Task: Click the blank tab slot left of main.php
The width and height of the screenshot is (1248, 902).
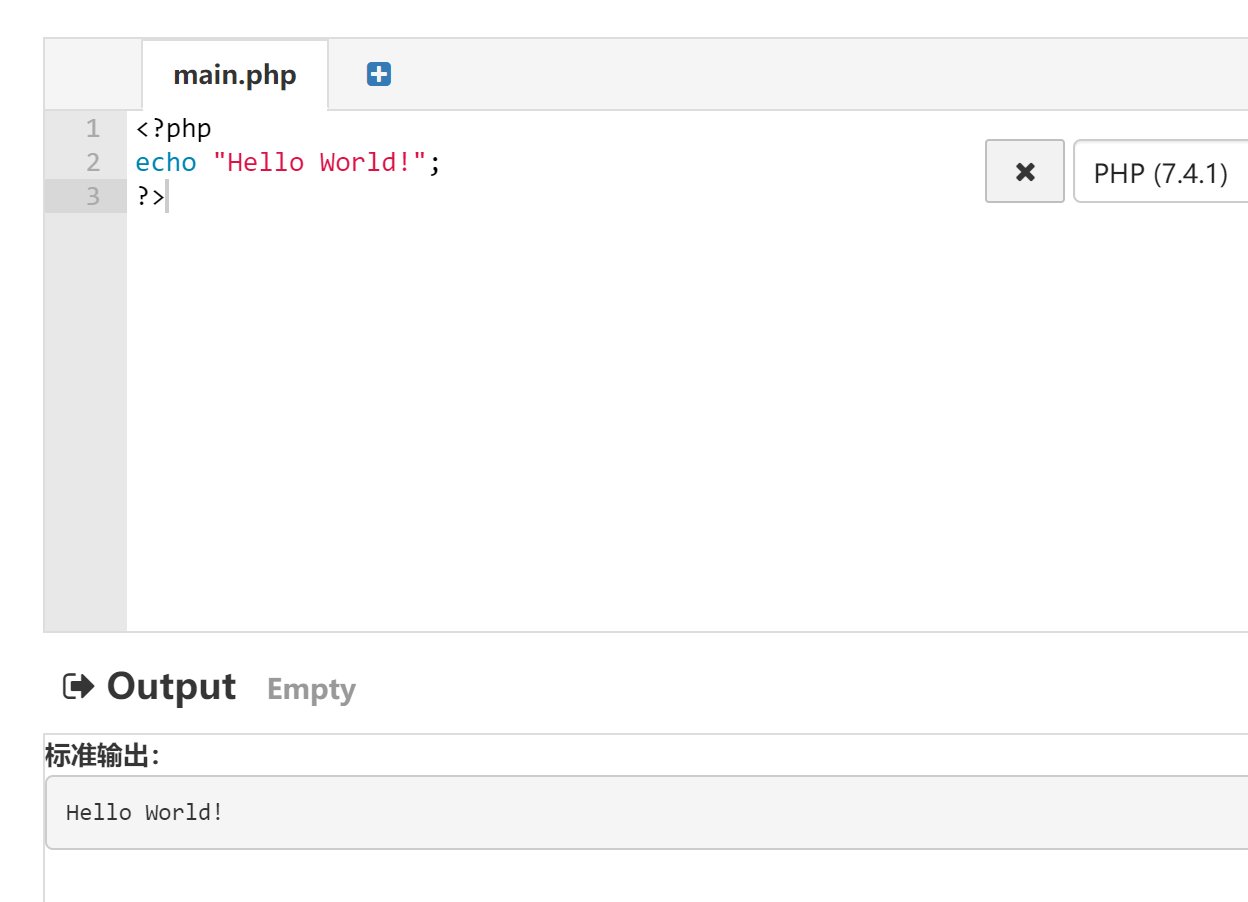Action: pos(93,75)
